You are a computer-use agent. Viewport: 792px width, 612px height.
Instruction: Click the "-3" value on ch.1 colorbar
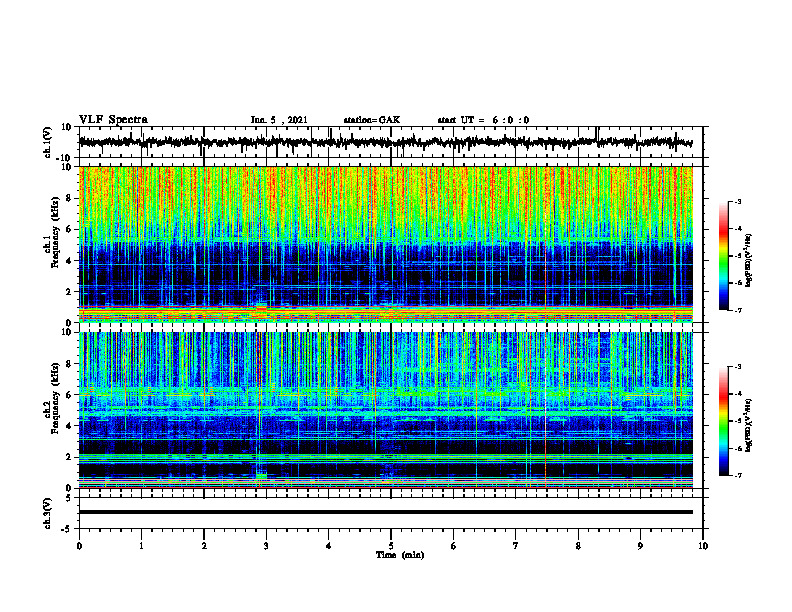pyautogui.click(x=738, y=201)
